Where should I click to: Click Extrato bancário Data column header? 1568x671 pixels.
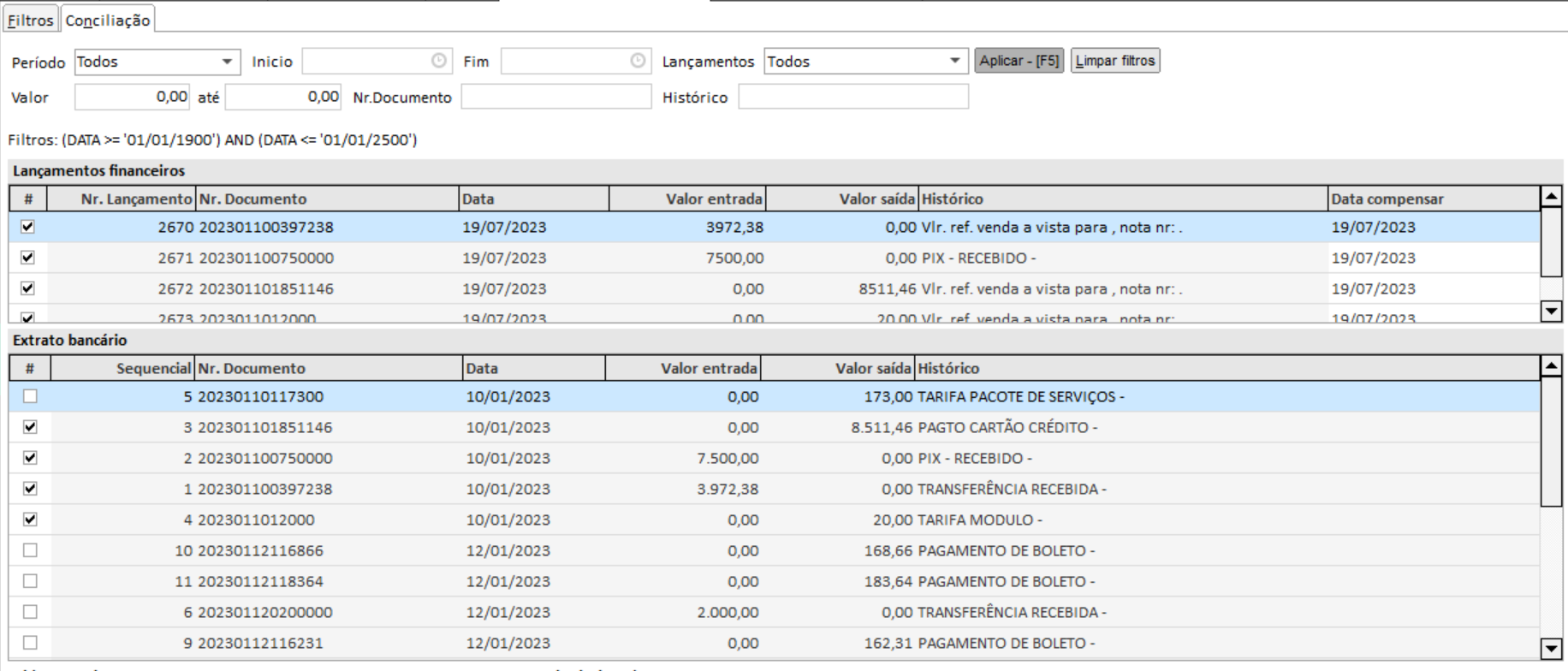tap(533, 368)
